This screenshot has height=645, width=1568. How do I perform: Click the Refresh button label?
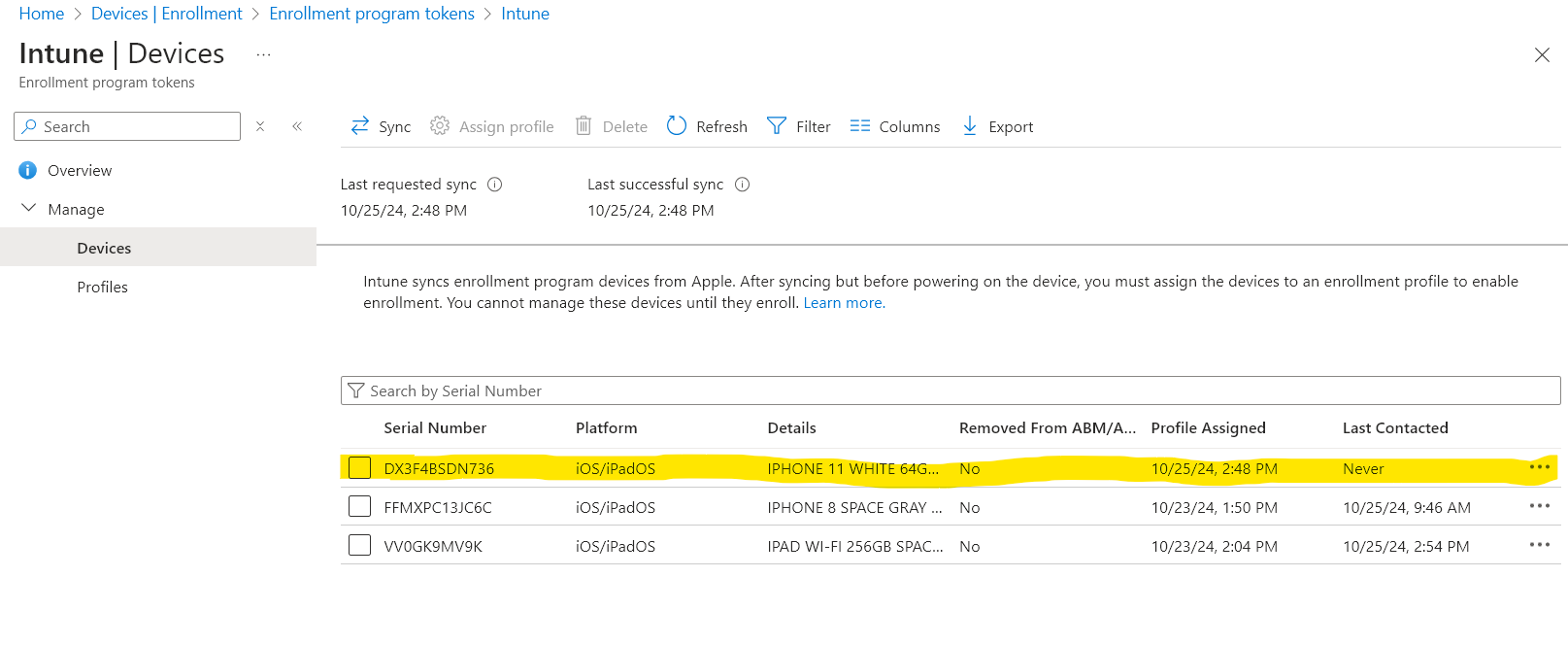pos(721,127)
